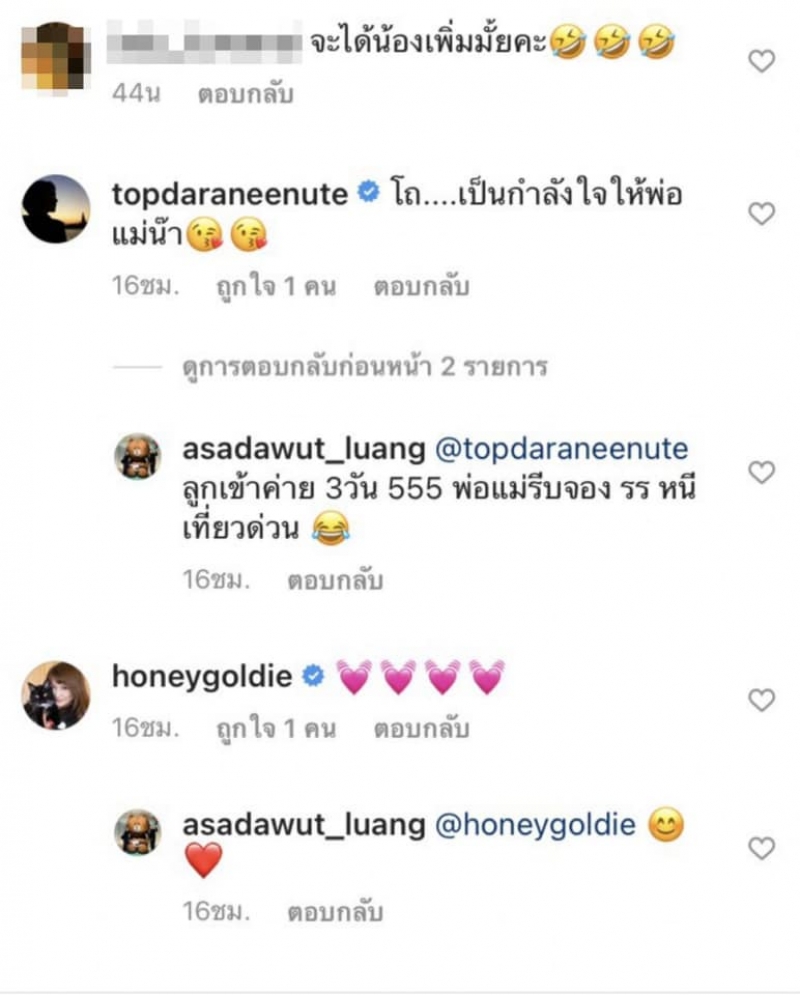Viewport: 800px width, 995px height.
Task: Reply to topdaraneenute's comment
Action: [421, 286]
